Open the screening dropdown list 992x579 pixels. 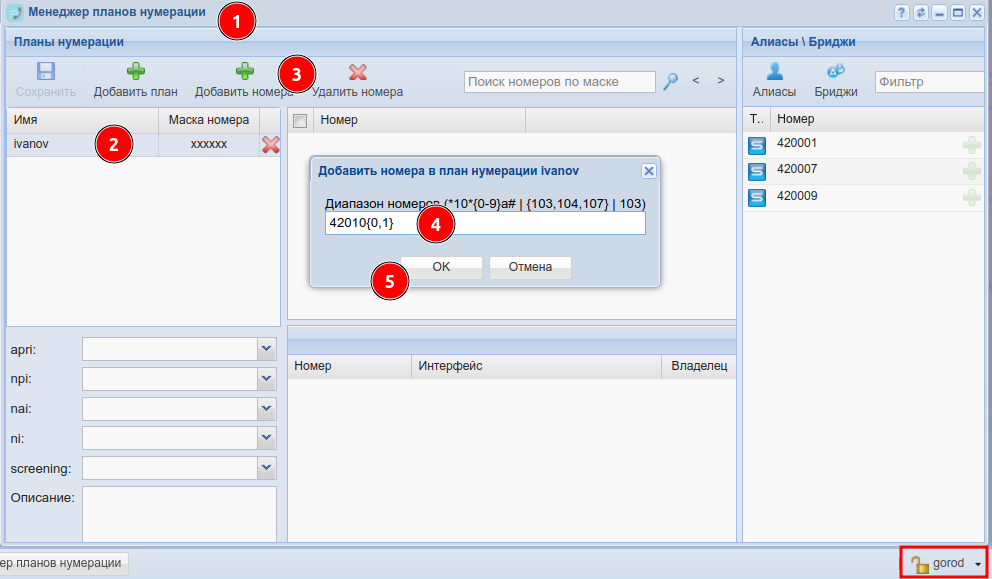tap(266, 467)
